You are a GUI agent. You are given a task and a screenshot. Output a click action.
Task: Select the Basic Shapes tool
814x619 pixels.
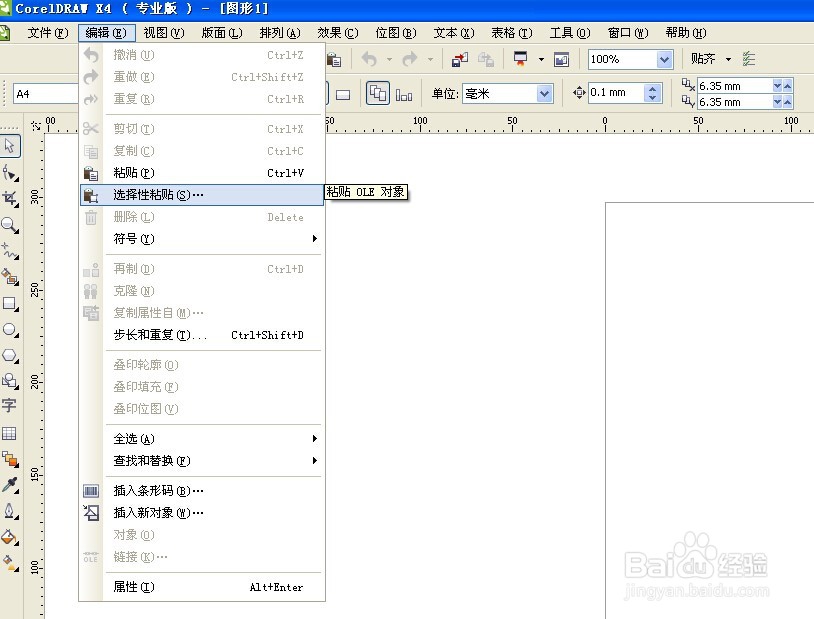[x=10, y=381]
